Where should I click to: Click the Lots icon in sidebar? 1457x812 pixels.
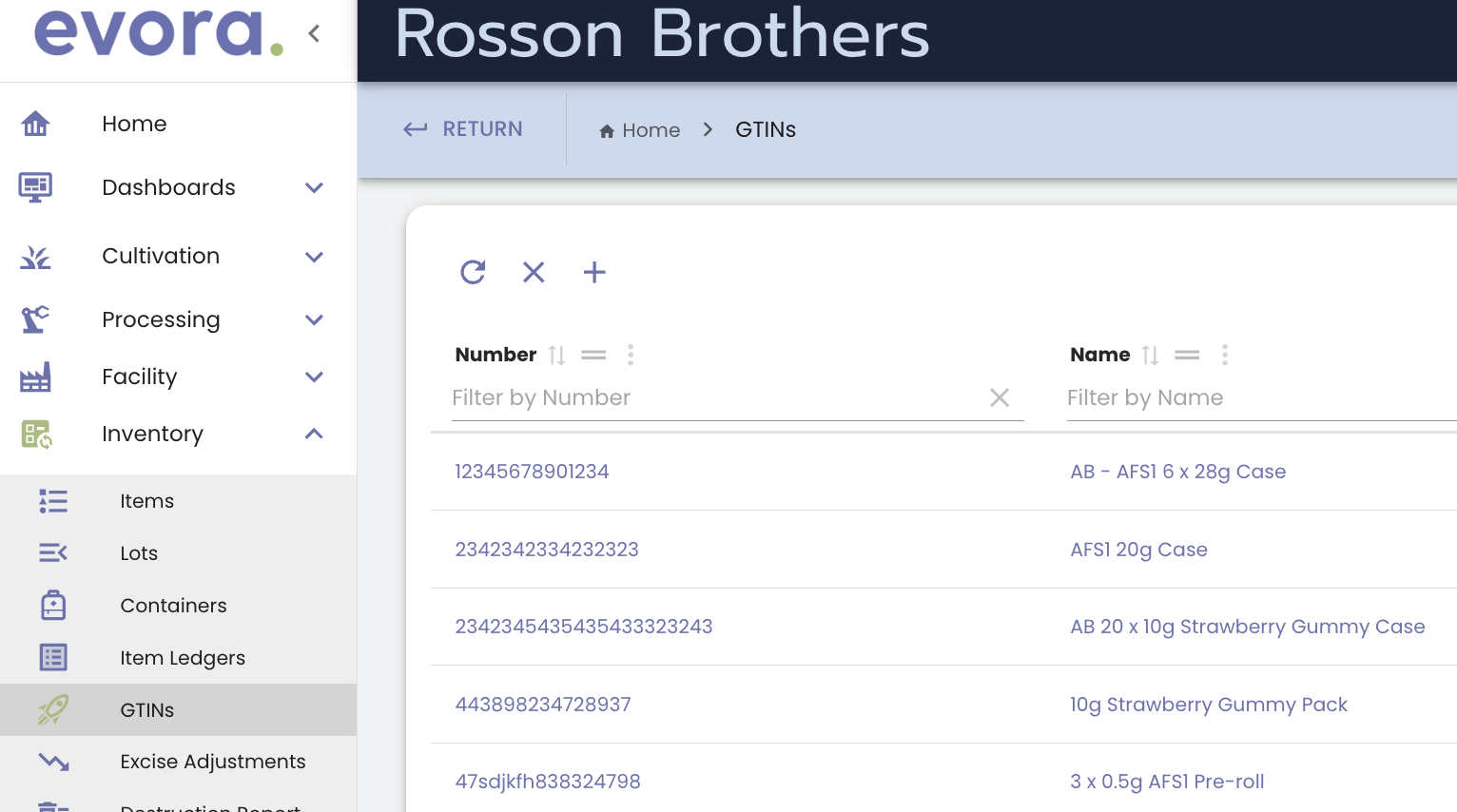[x=53, y=552]
